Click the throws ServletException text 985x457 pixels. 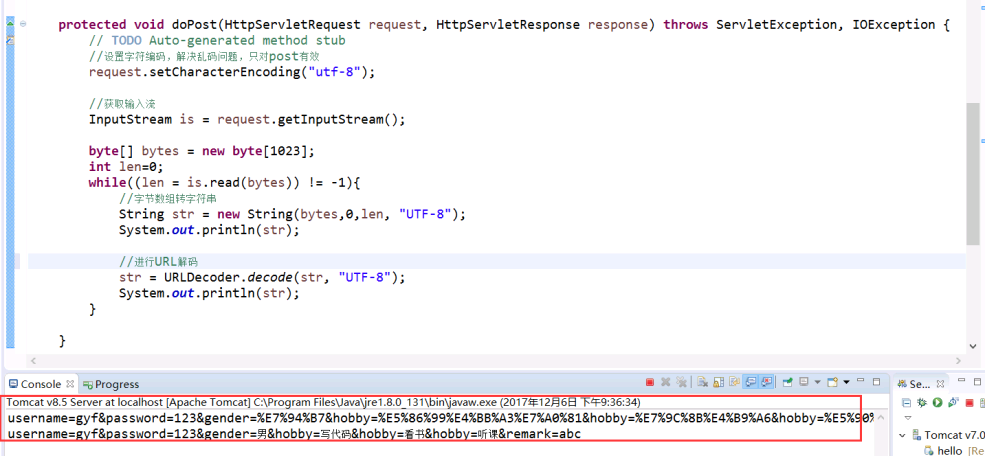(751, 25)
